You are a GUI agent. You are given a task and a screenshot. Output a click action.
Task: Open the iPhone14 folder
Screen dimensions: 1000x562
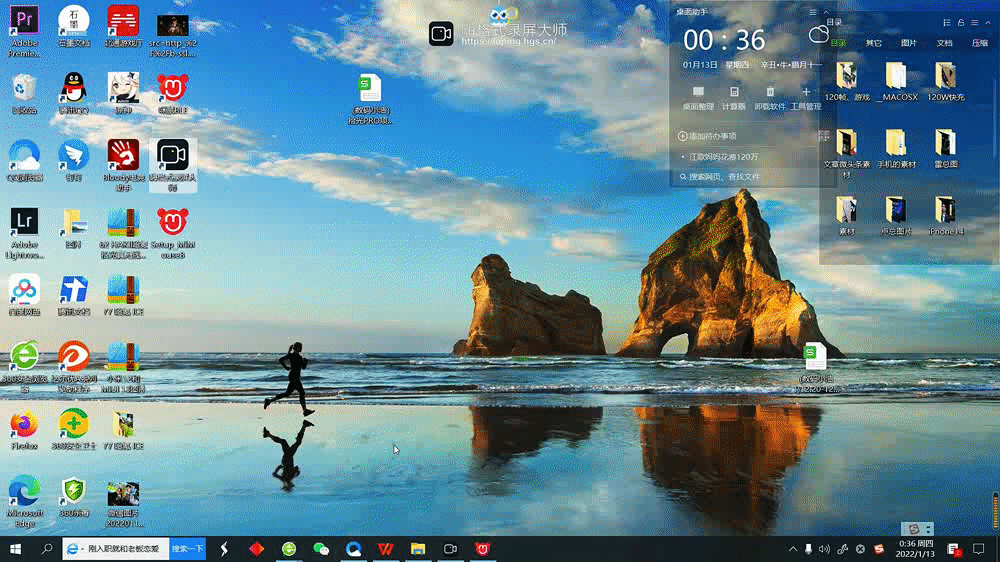[945, 216]
